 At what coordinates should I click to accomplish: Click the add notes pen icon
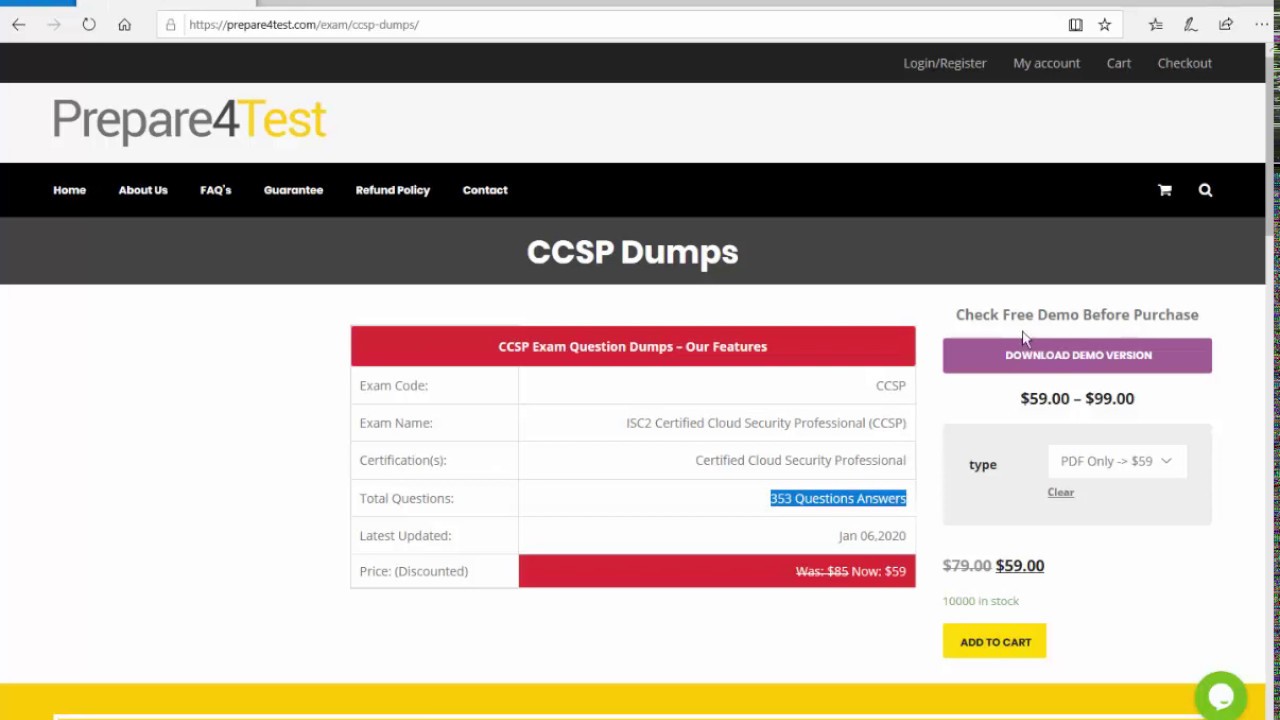[x=1190, y=25]
